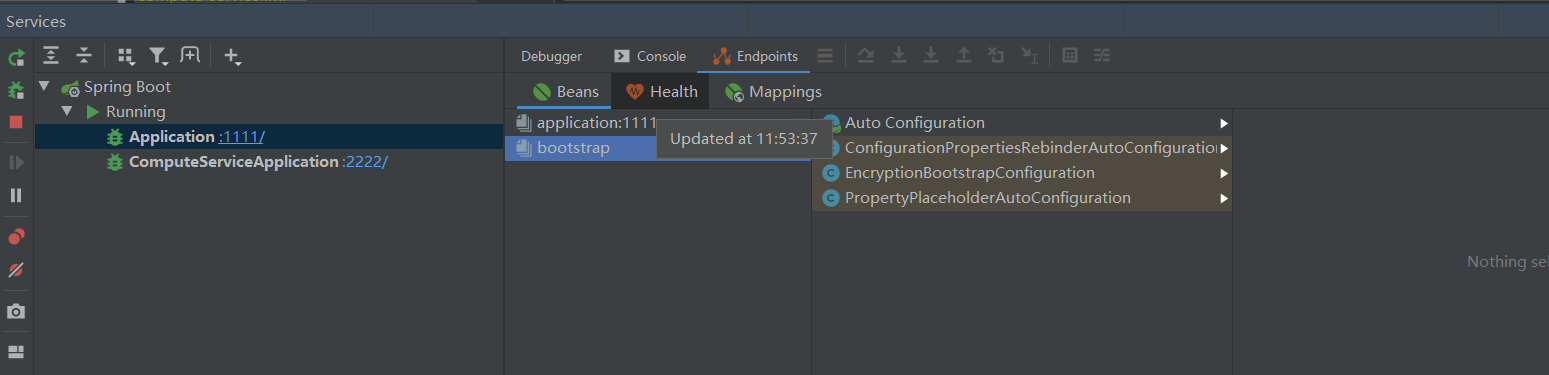Screen dimensions: 1549x375
Task: Click Show Execution Point icon
Action: tap(866, 56)
